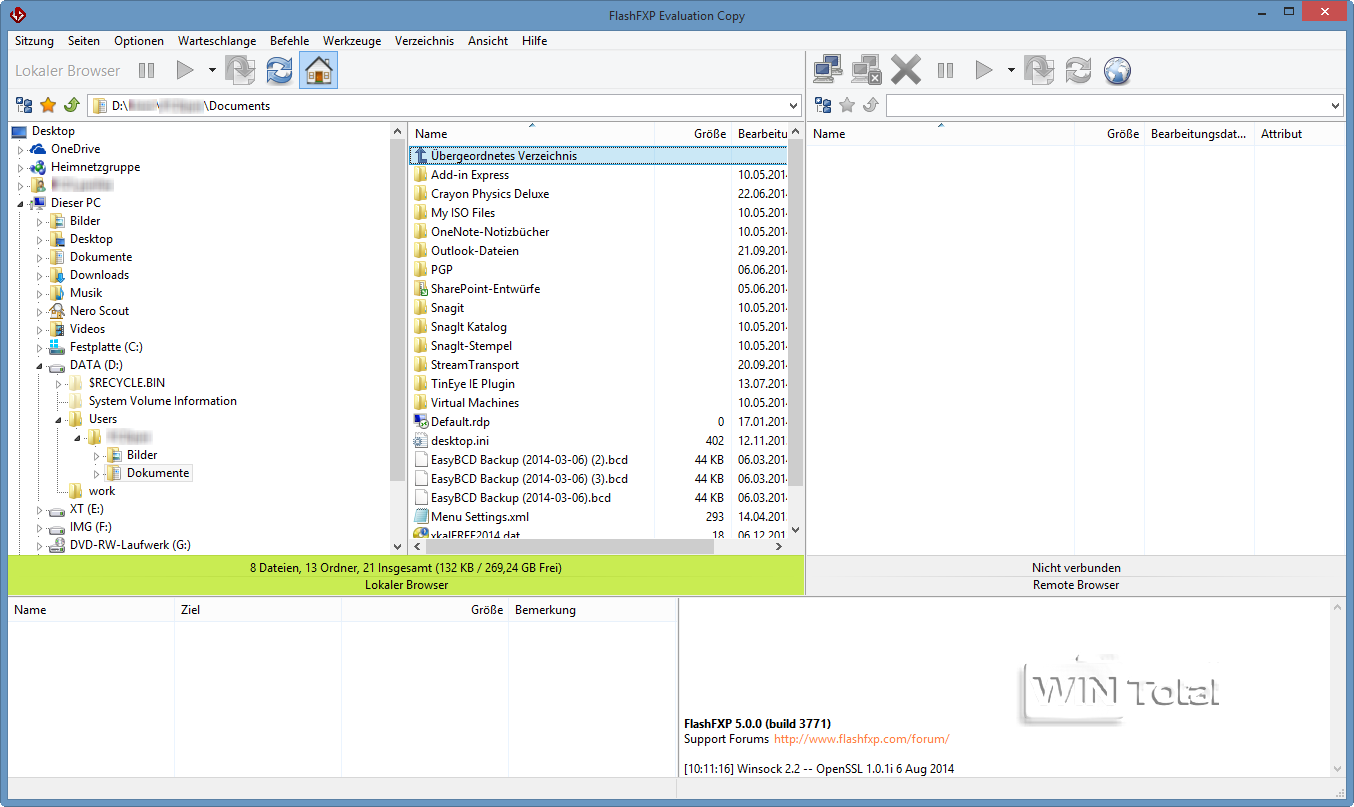
Task: Start the local queue transfer play icon
Action: click(x=185, y=70)
